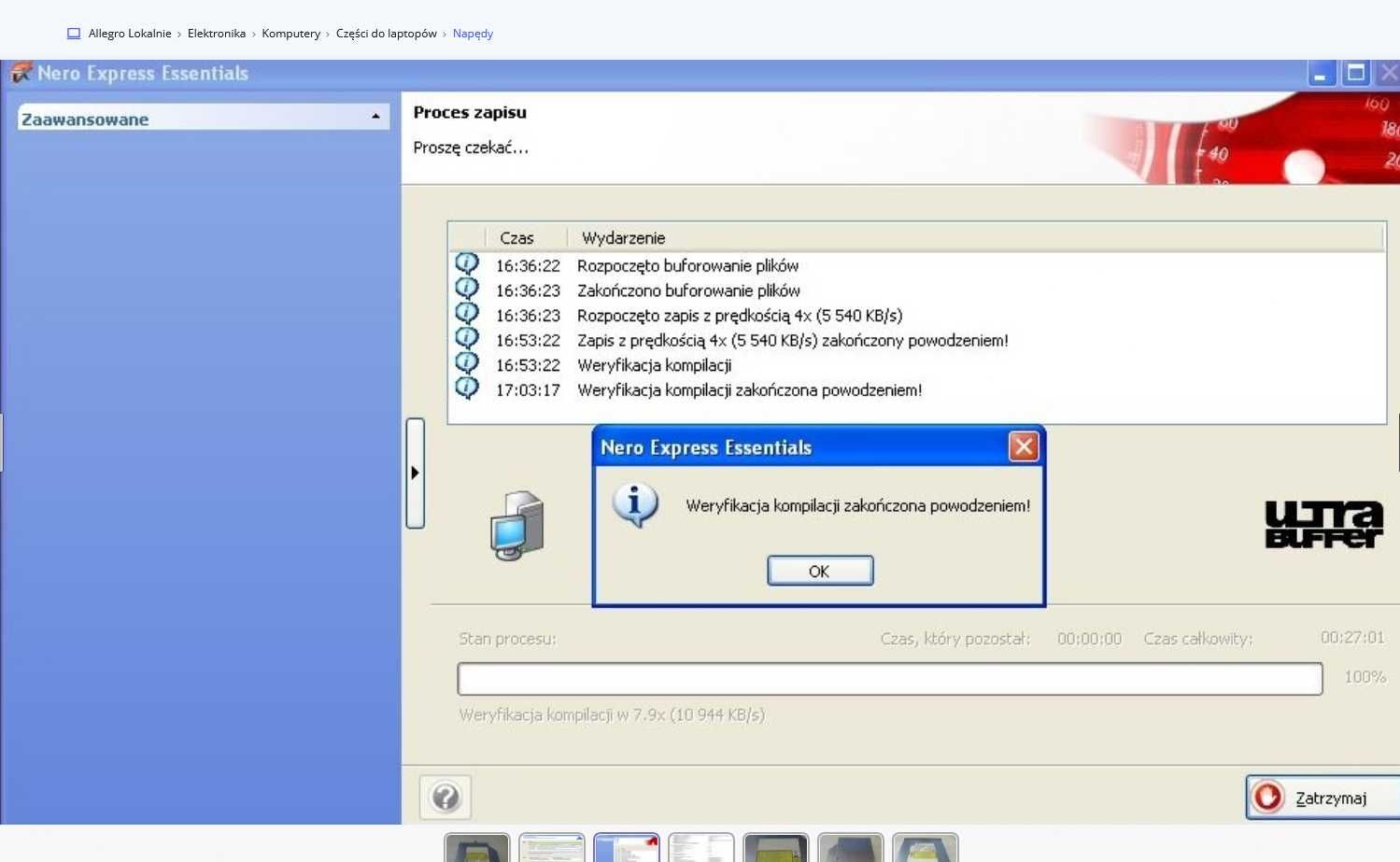Select the 16:53:22 'Weryfikacja kompilacji' log row
The height and width of the screenshot is (862, 1400).
(x=917, y=365)
